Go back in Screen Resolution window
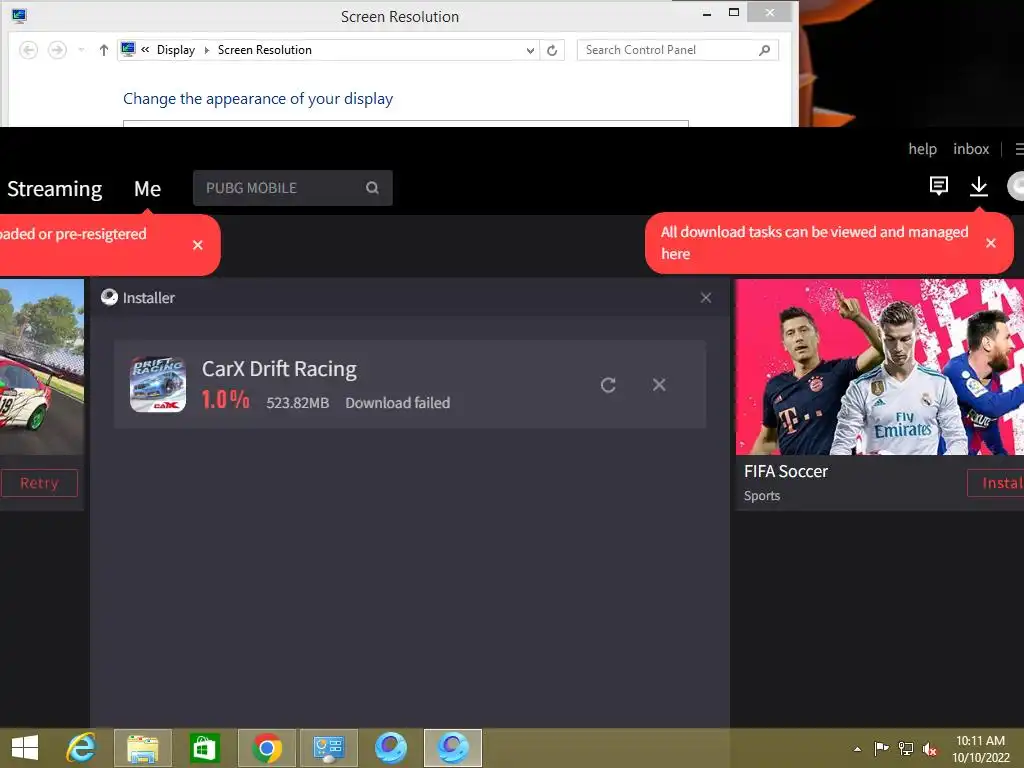 [x=28, y=50]
